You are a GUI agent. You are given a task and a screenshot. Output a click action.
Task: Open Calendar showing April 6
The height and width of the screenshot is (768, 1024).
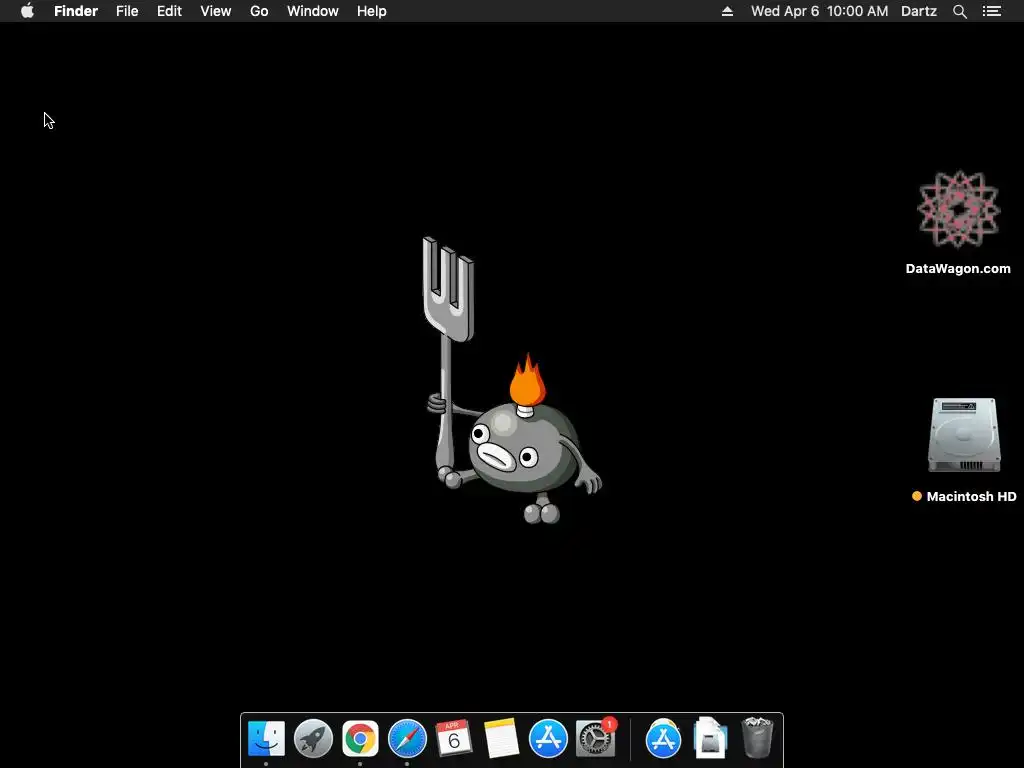click(454, 739)
